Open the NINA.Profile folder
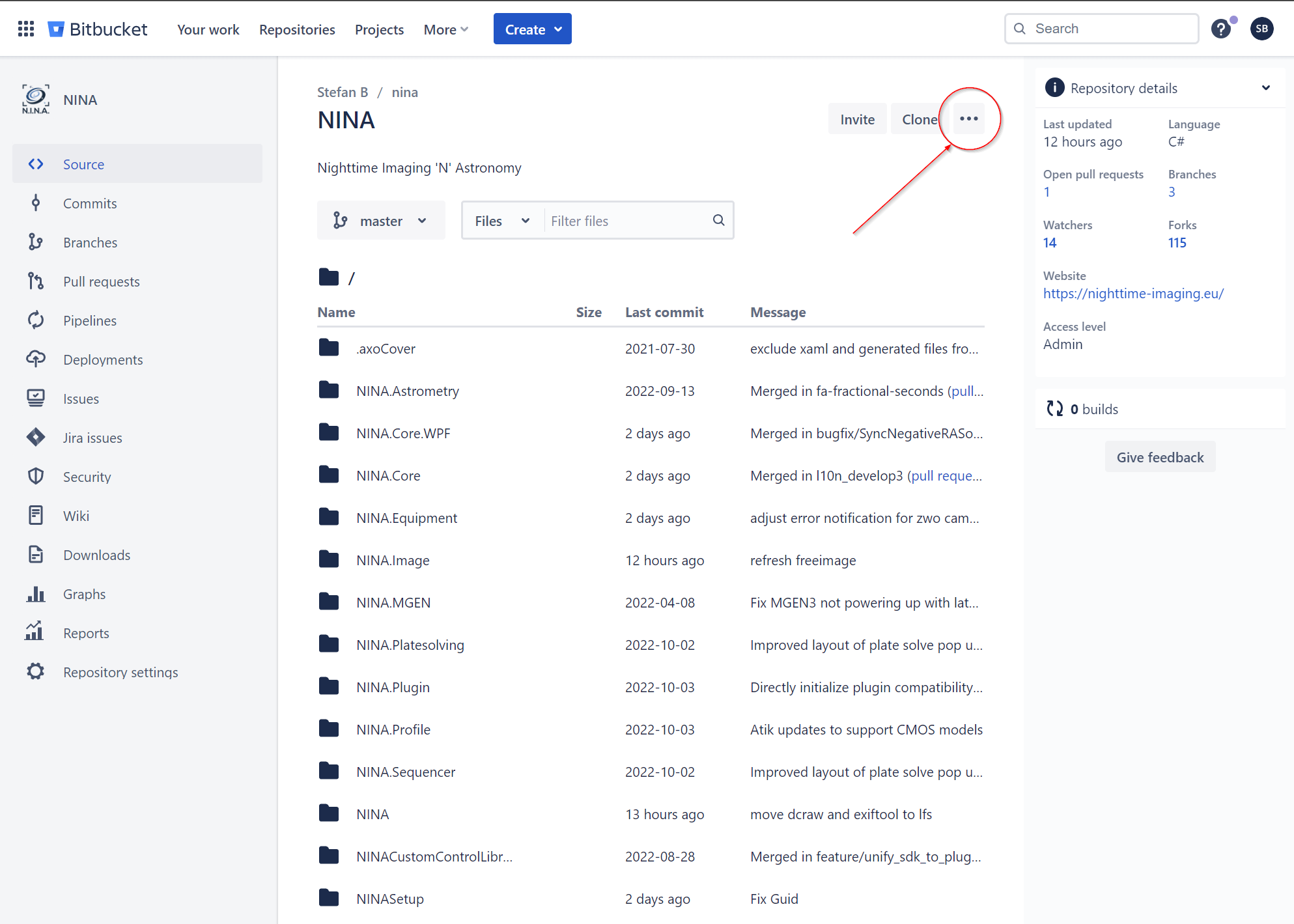This screenshot has height=924, width=1294. (x=393, y=729)
